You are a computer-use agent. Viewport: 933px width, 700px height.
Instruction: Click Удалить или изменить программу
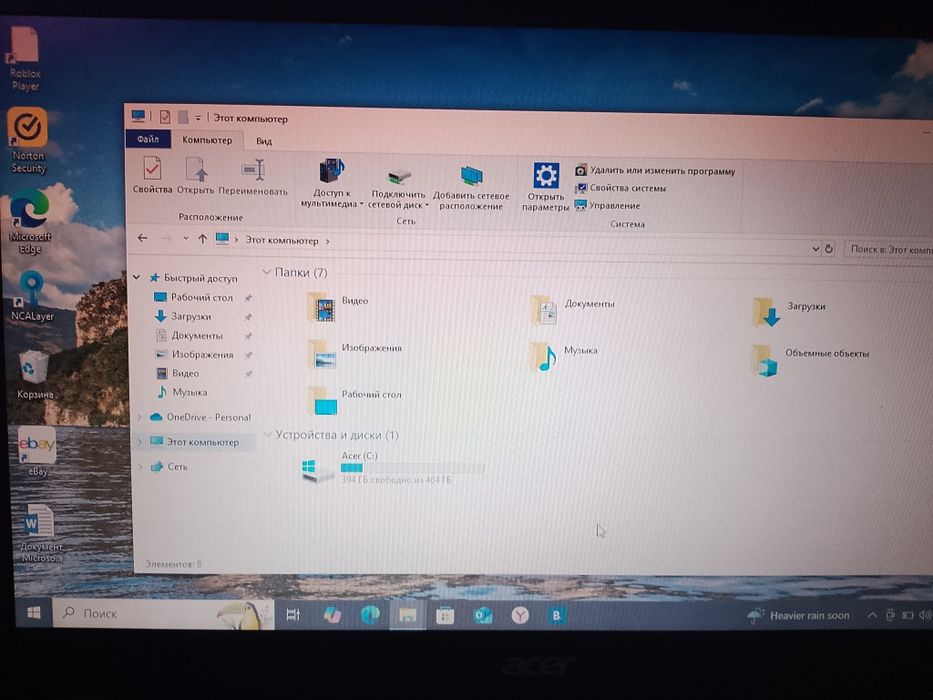tap(655, 171)
